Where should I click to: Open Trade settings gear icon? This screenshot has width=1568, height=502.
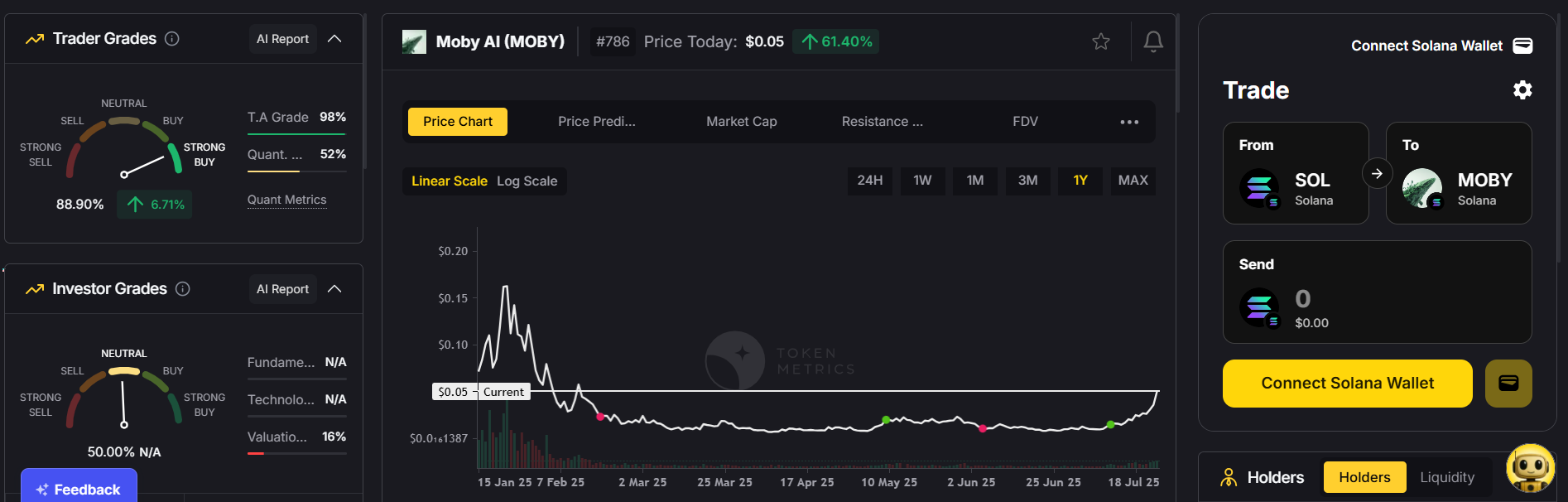(x=1522, y=89)
